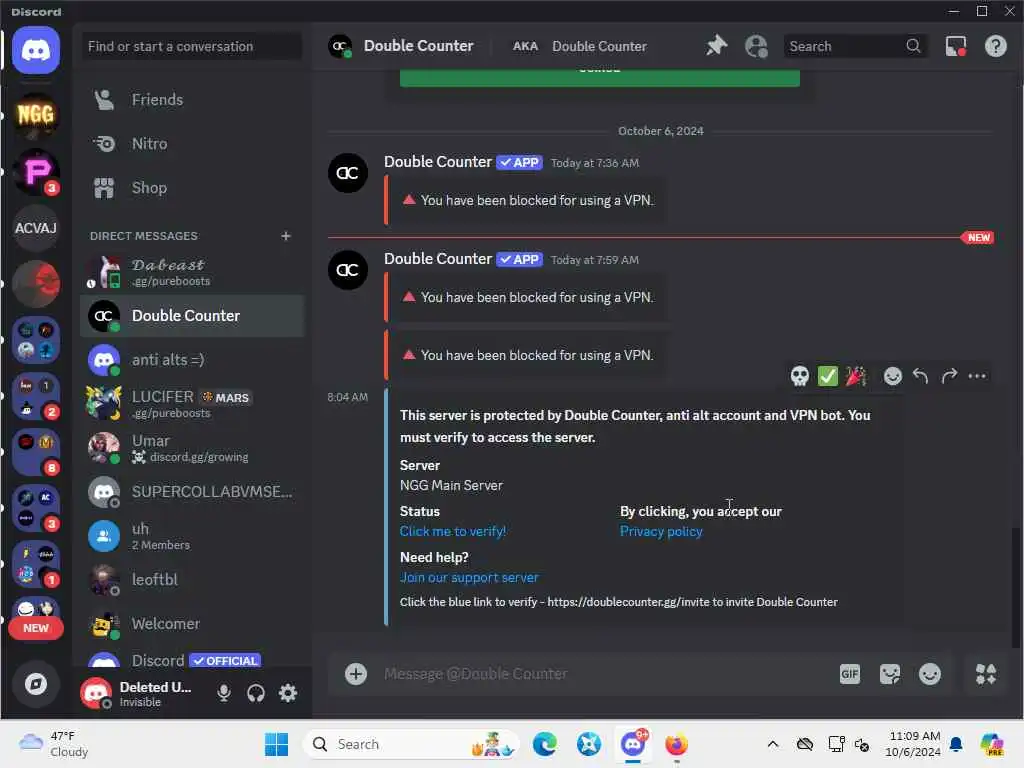Screen dimensions: 1024x768
Task: Open attachment plus button in message bar
Action: 356,674
